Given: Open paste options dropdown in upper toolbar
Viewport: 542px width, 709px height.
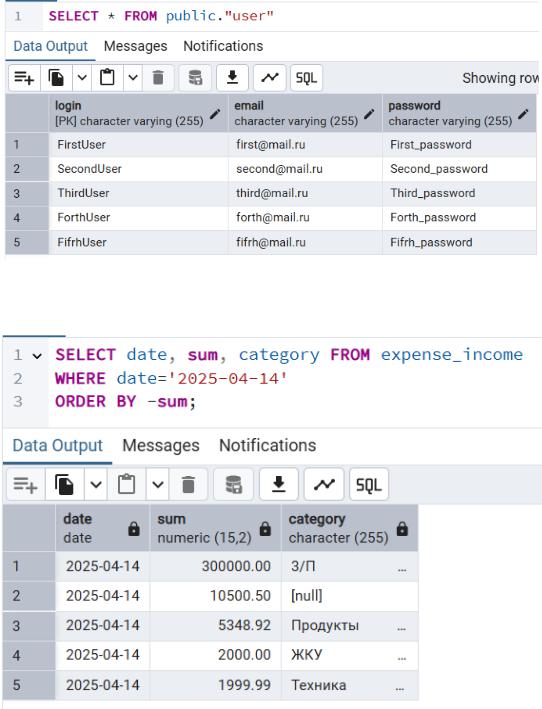Looking at the screenshot, I should tap(133, 78).
